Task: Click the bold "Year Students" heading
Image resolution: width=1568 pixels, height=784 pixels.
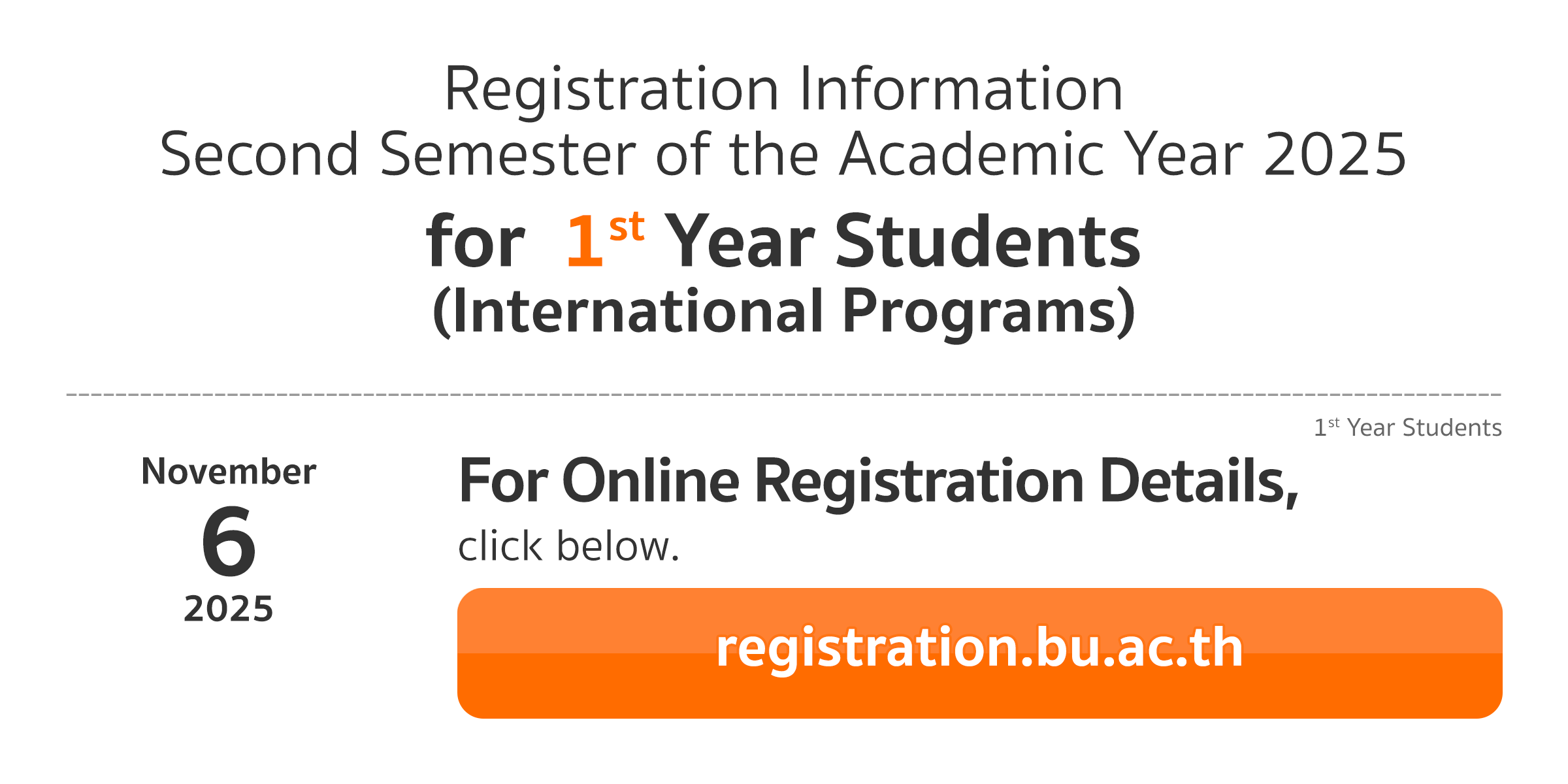Action: (x=902, y=242)
